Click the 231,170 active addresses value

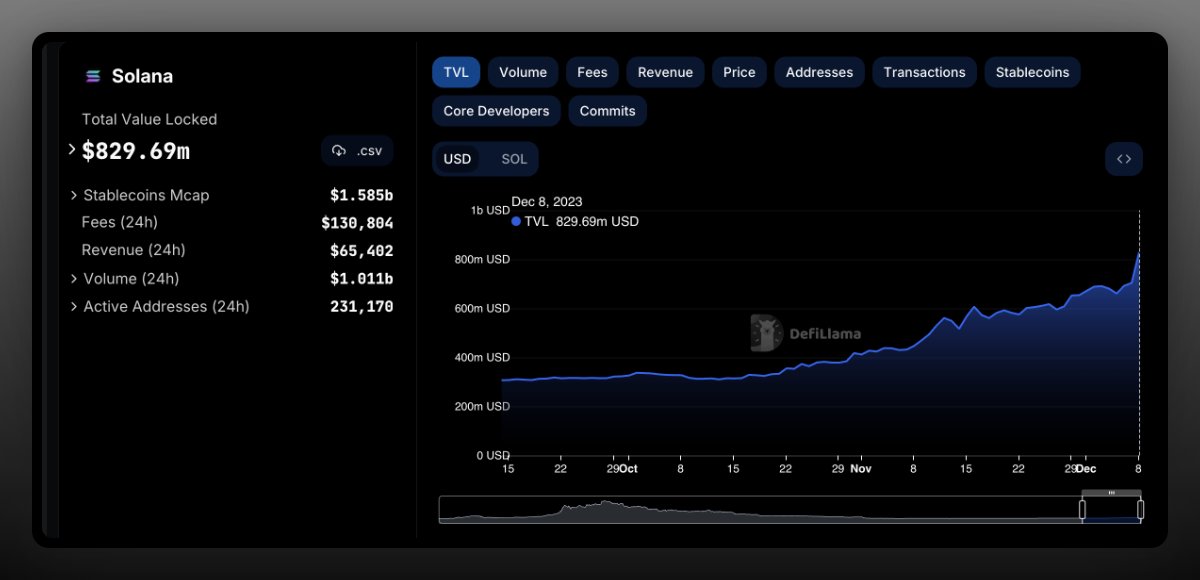362,307
